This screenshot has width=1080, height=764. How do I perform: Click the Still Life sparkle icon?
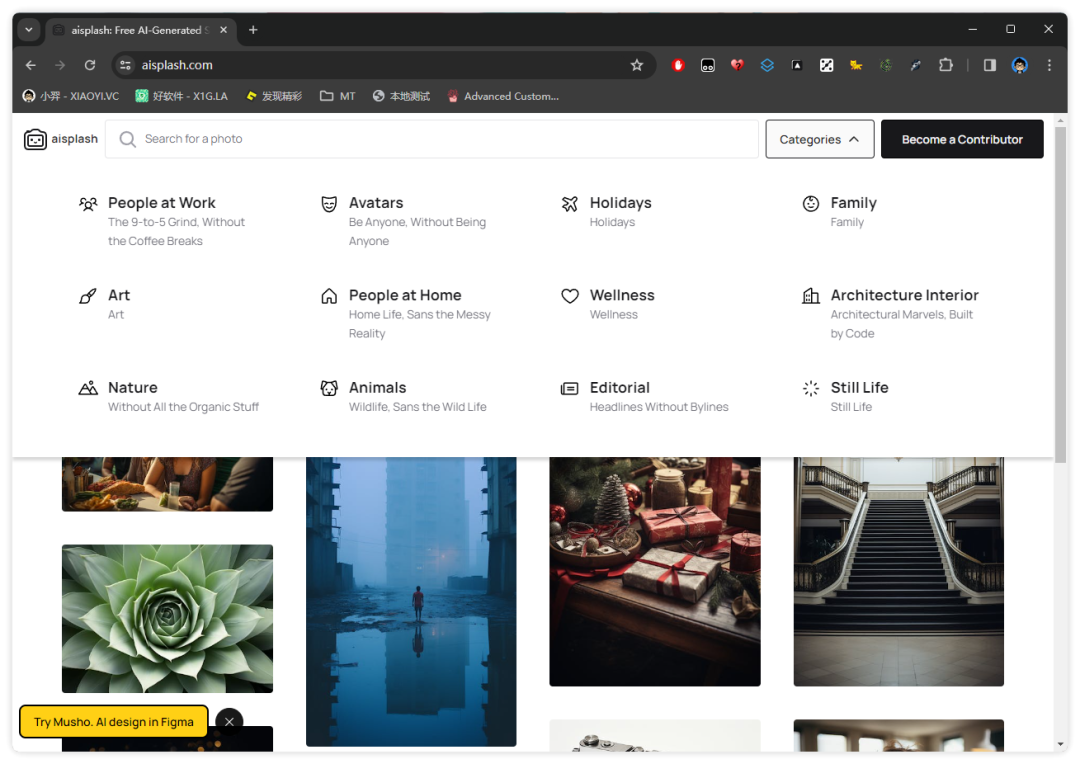(811, 389)
